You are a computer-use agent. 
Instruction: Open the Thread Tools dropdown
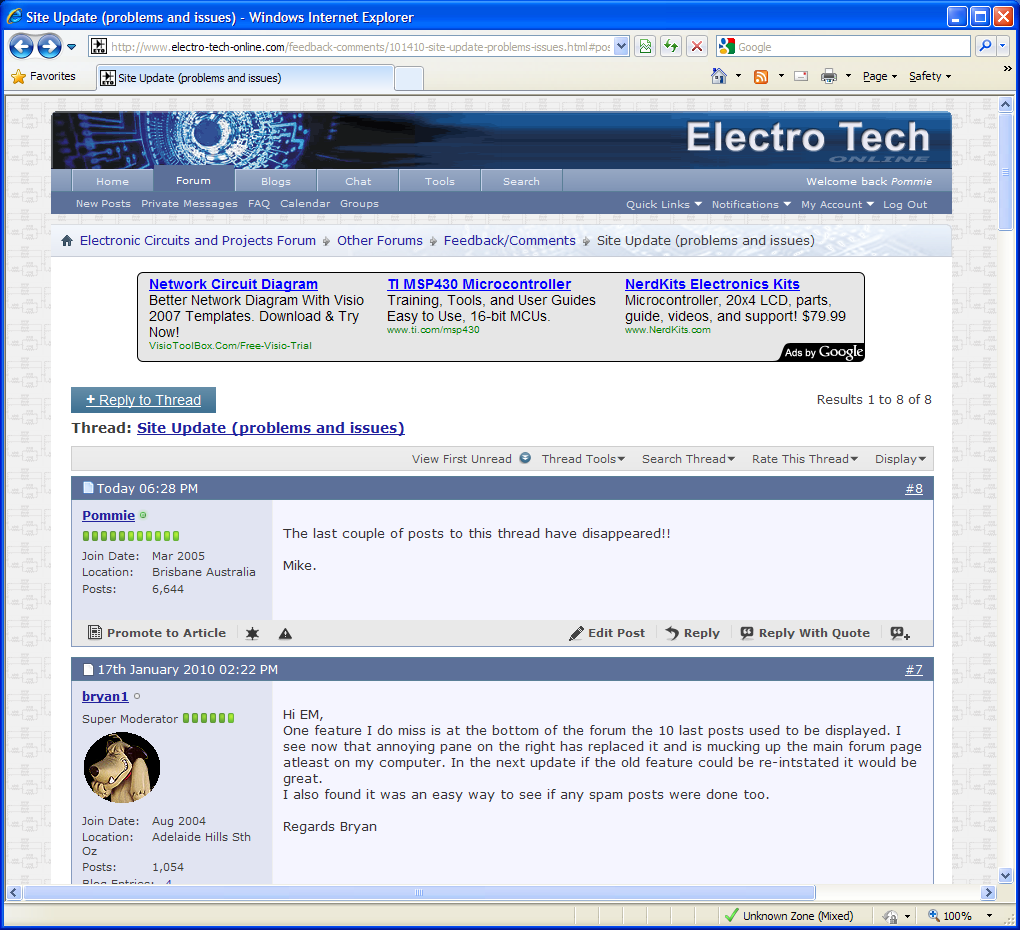pos(584,458)
